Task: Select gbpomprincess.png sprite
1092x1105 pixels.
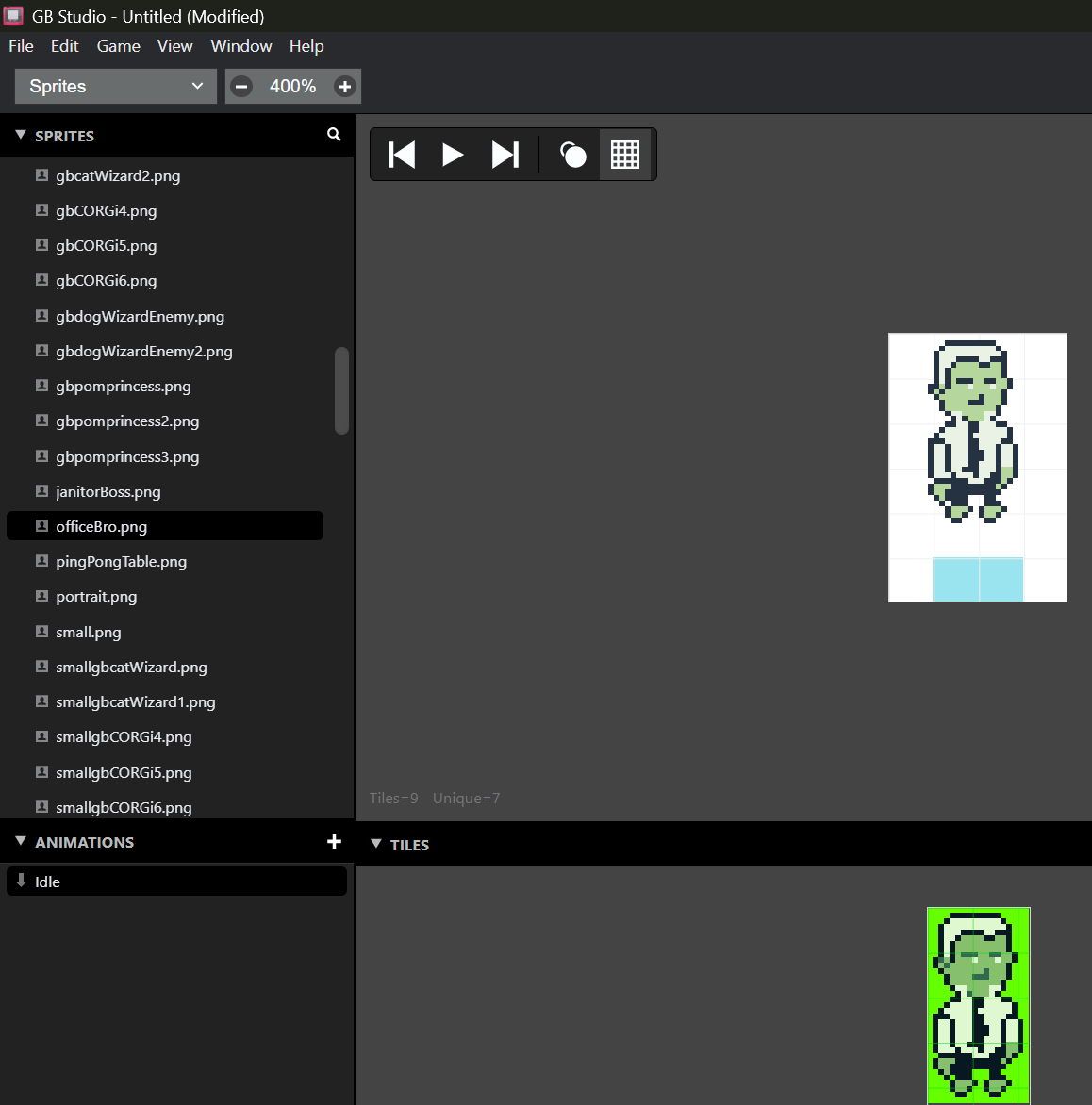Action: 165,387
